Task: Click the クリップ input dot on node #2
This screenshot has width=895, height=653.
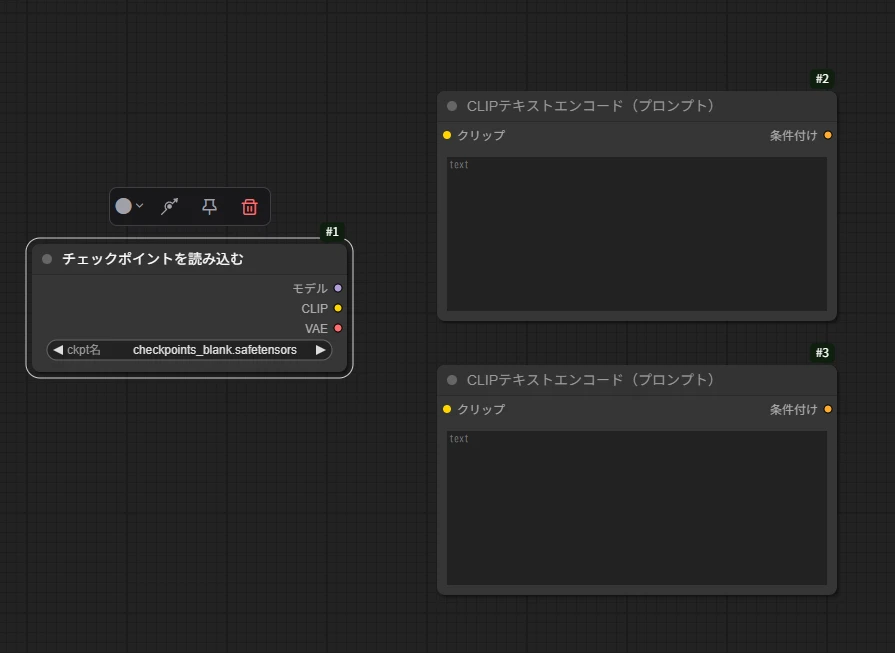Action: pos(447,135)
